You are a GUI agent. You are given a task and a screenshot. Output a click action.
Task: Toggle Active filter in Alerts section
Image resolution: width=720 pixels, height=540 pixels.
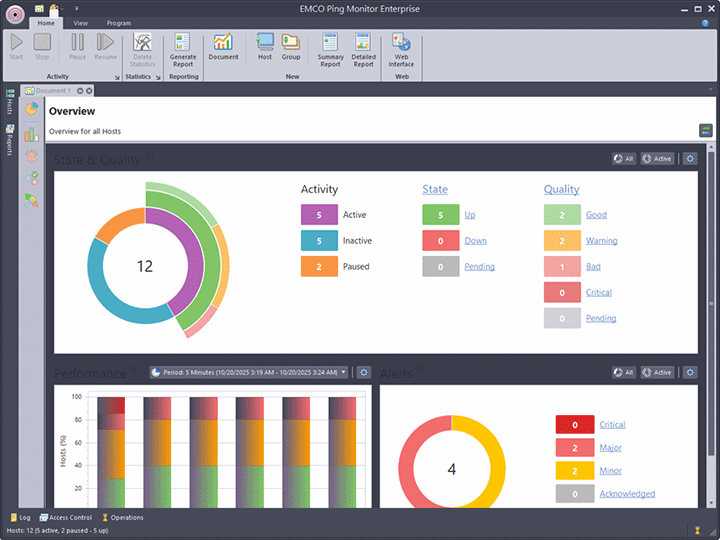pos(657,372)
